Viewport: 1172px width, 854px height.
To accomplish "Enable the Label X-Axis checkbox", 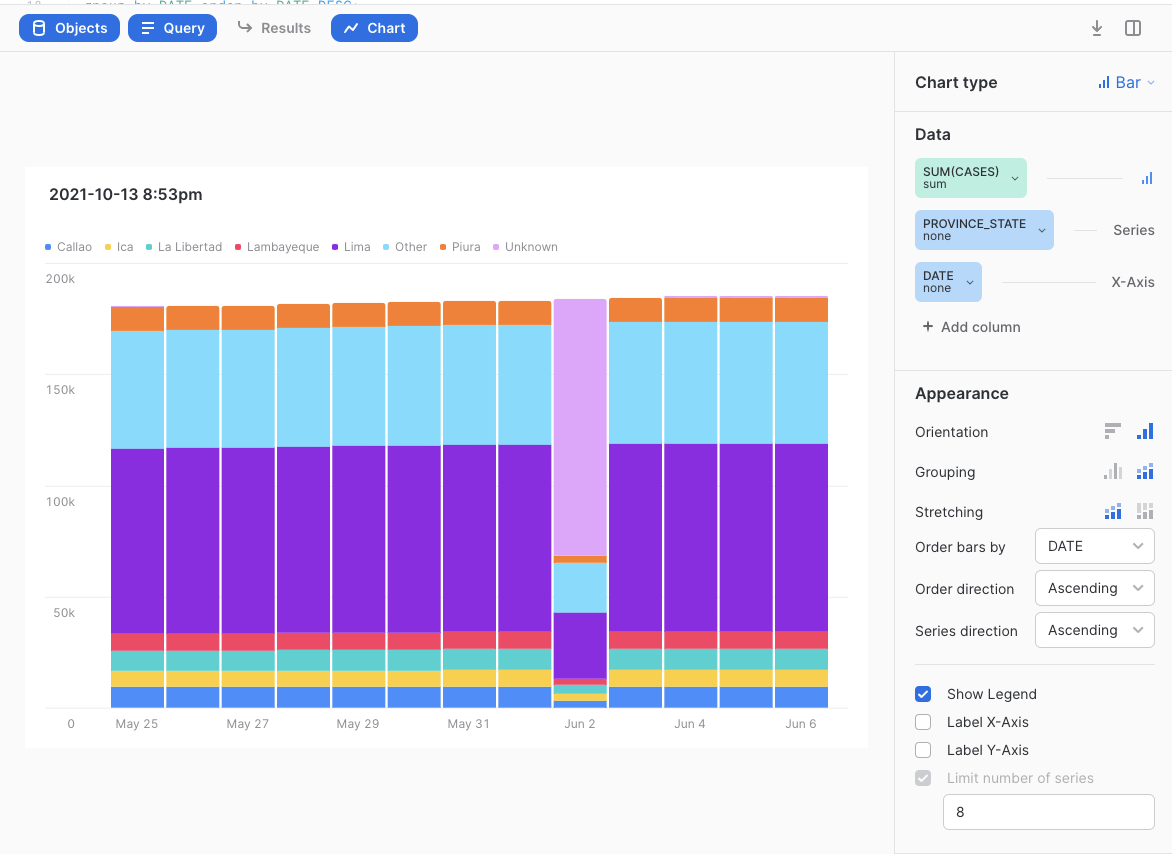I will (923, 722).
